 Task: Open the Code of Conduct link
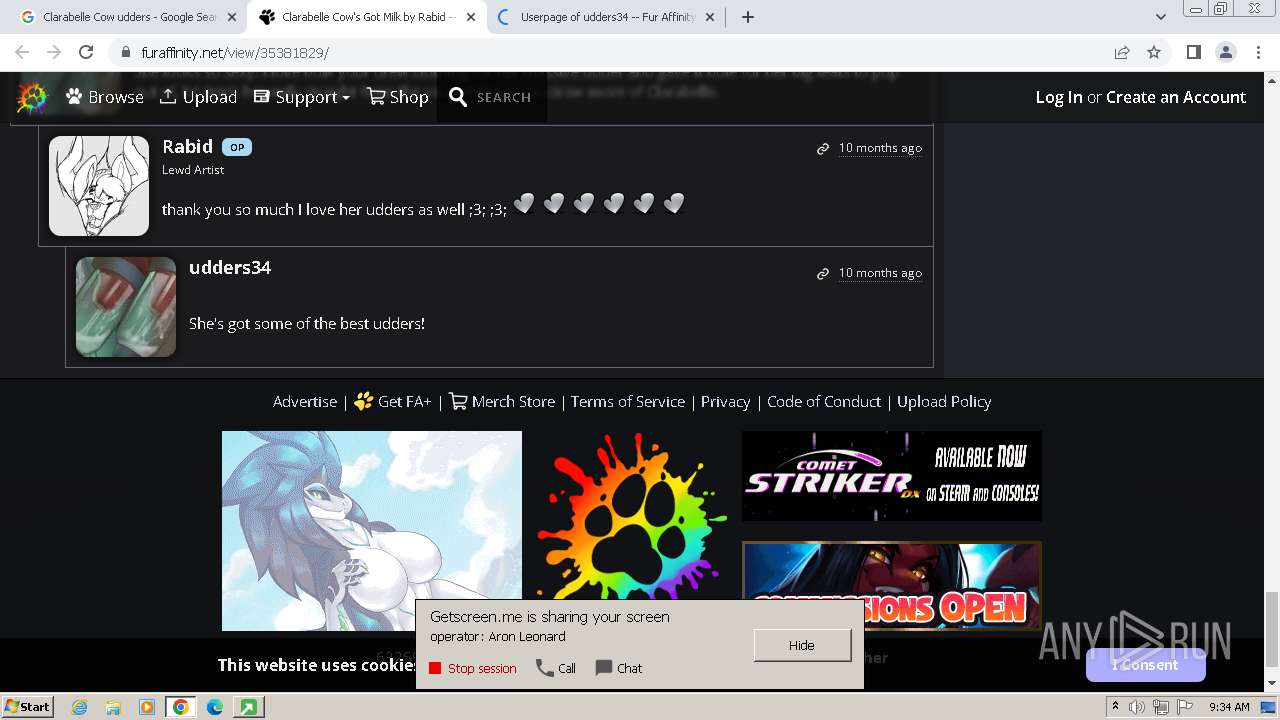click(824, 401)
